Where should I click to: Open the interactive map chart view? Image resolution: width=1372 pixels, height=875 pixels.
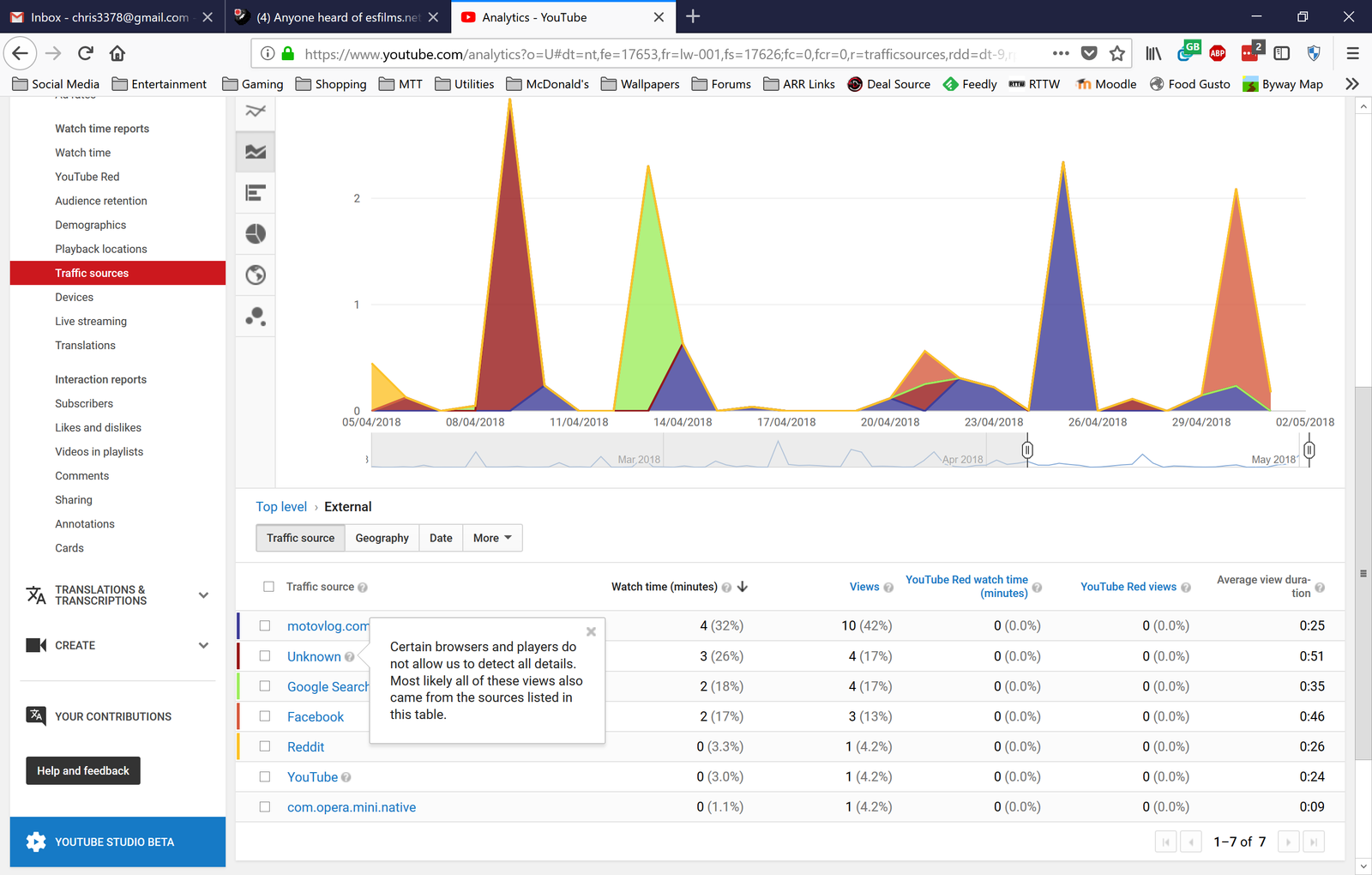pos(256,275)
